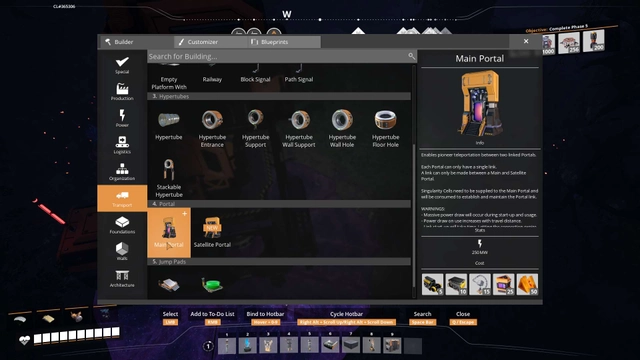This screenshot has width=640, height=360.
Task: Choose the Satellite Portal building
Action: pos(212,232)
